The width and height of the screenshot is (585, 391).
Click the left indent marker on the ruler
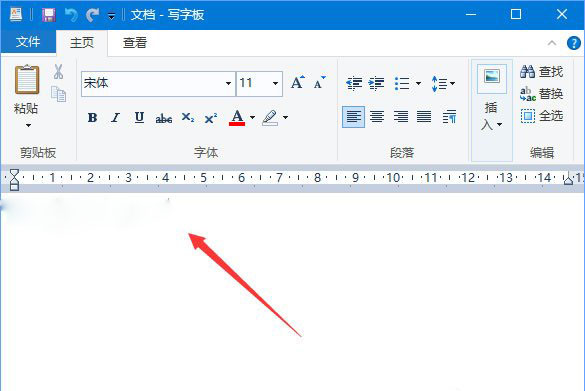coord(14,179)
